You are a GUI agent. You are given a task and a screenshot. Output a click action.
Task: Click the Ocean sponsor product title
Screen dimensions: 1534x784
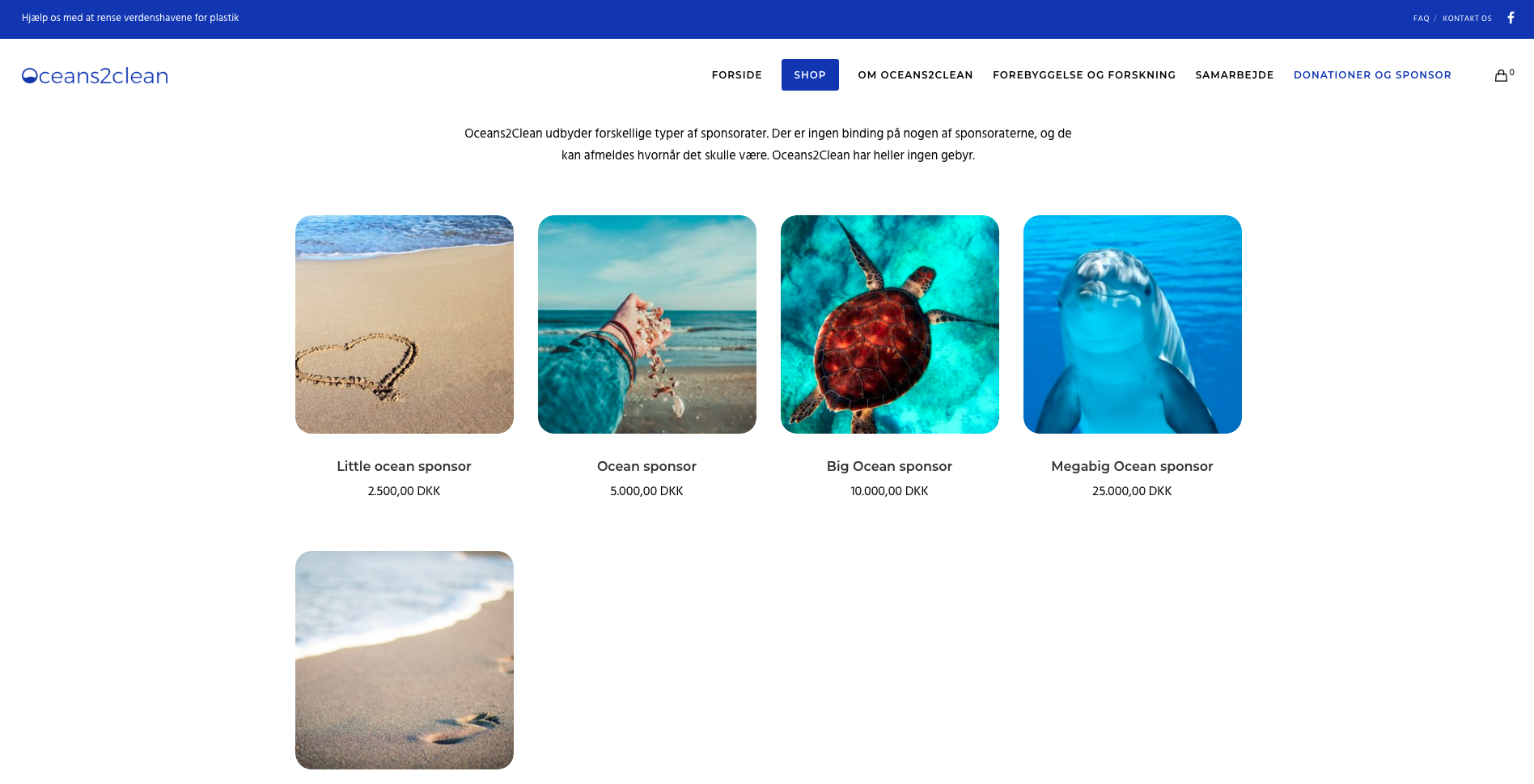[x=646, y=466]
